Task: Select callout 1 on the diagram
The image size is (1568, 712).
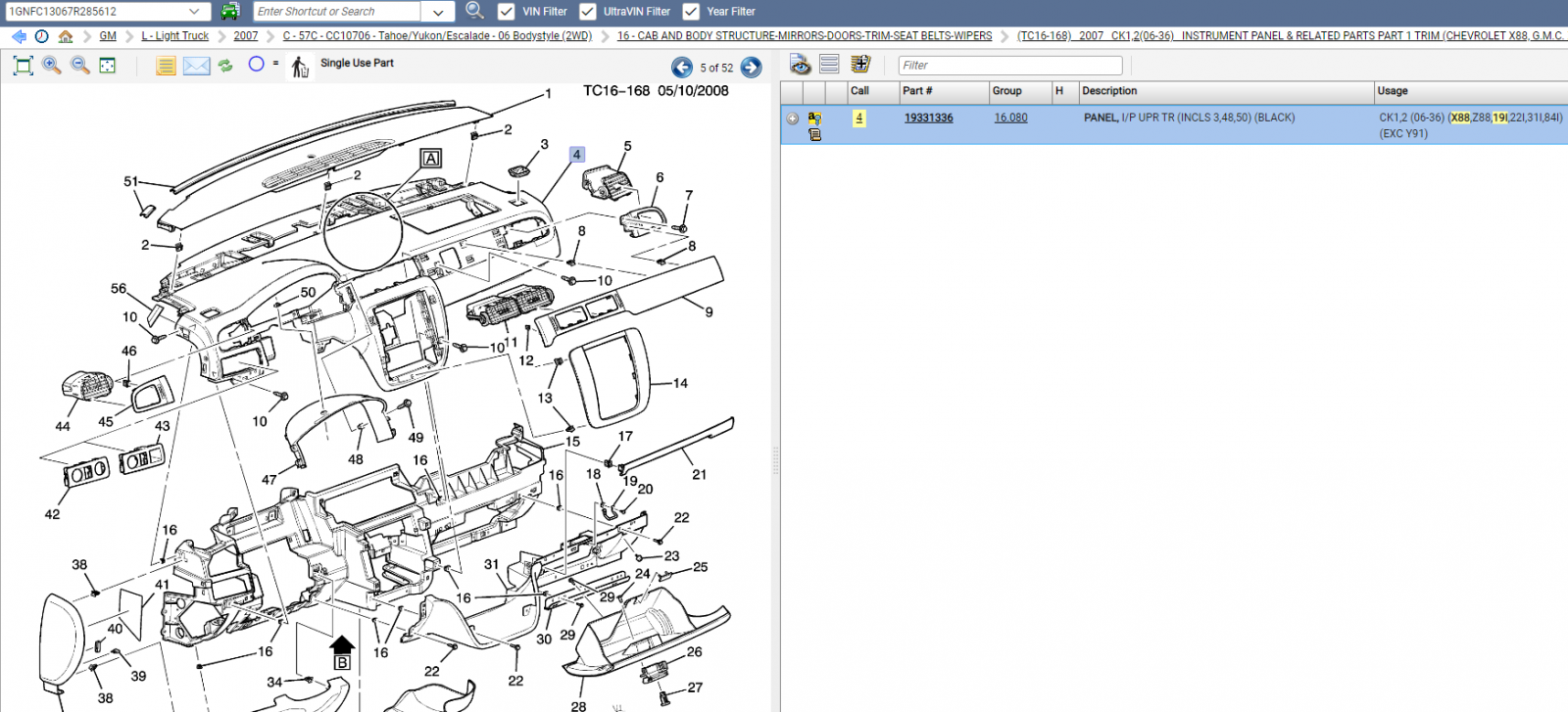Action: pos(548,94)
